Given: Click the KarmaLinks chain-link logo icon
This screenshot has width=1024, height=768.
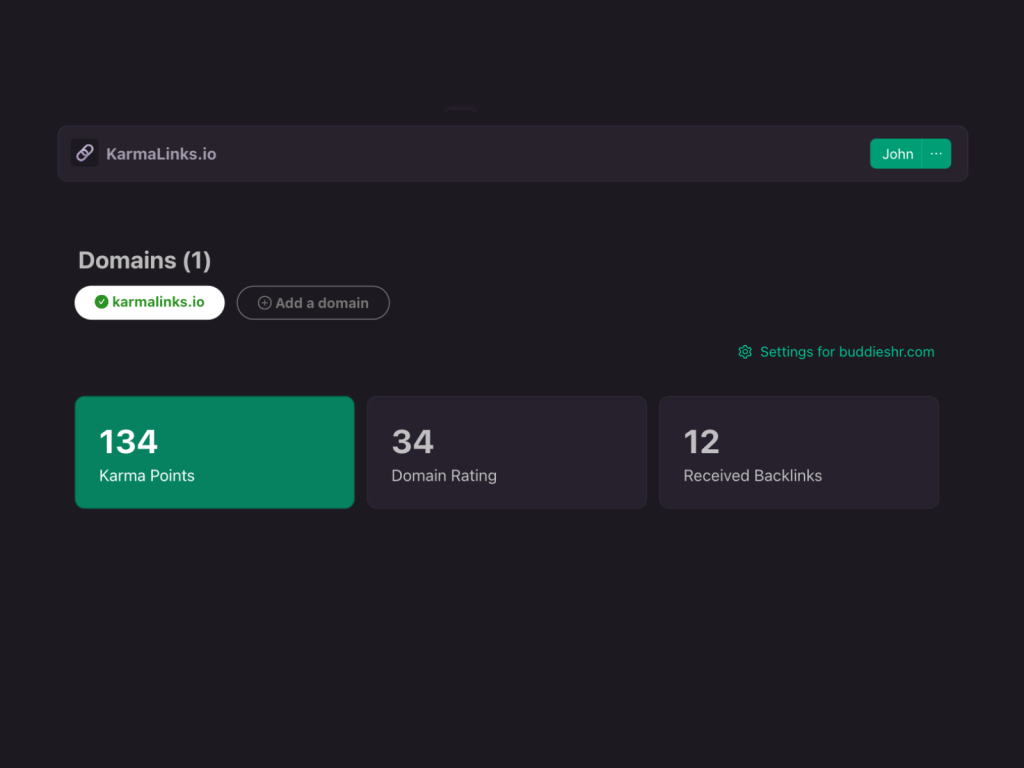Looking at the screenshot, I should click(x=85, y=153).
